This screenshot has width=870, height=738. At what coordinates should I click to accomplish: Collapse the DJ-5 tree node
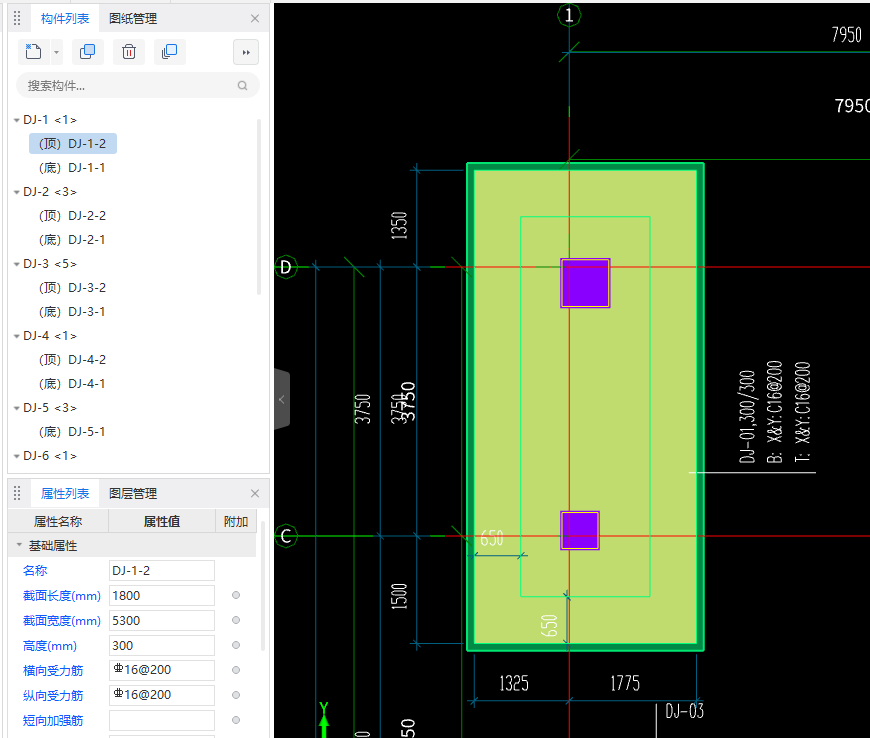point(17,408)
